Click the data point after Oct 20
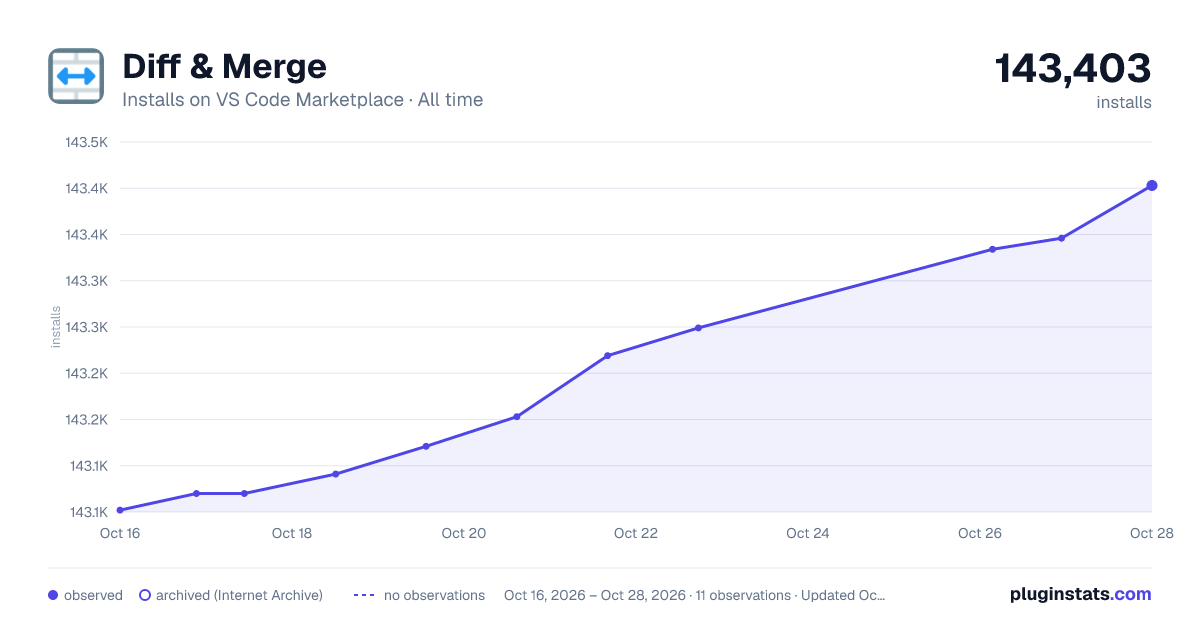The image size is (1200, 630). point(517,416)
